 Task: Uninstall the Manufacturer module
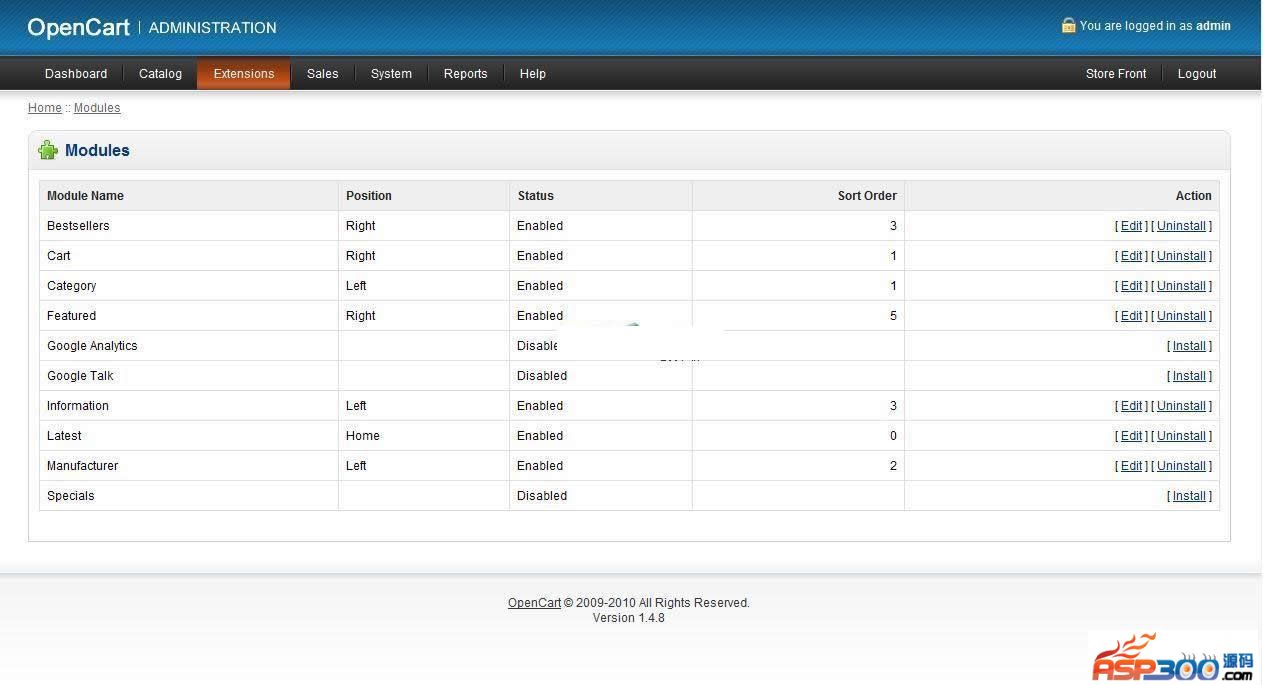tap(1181, 466)
